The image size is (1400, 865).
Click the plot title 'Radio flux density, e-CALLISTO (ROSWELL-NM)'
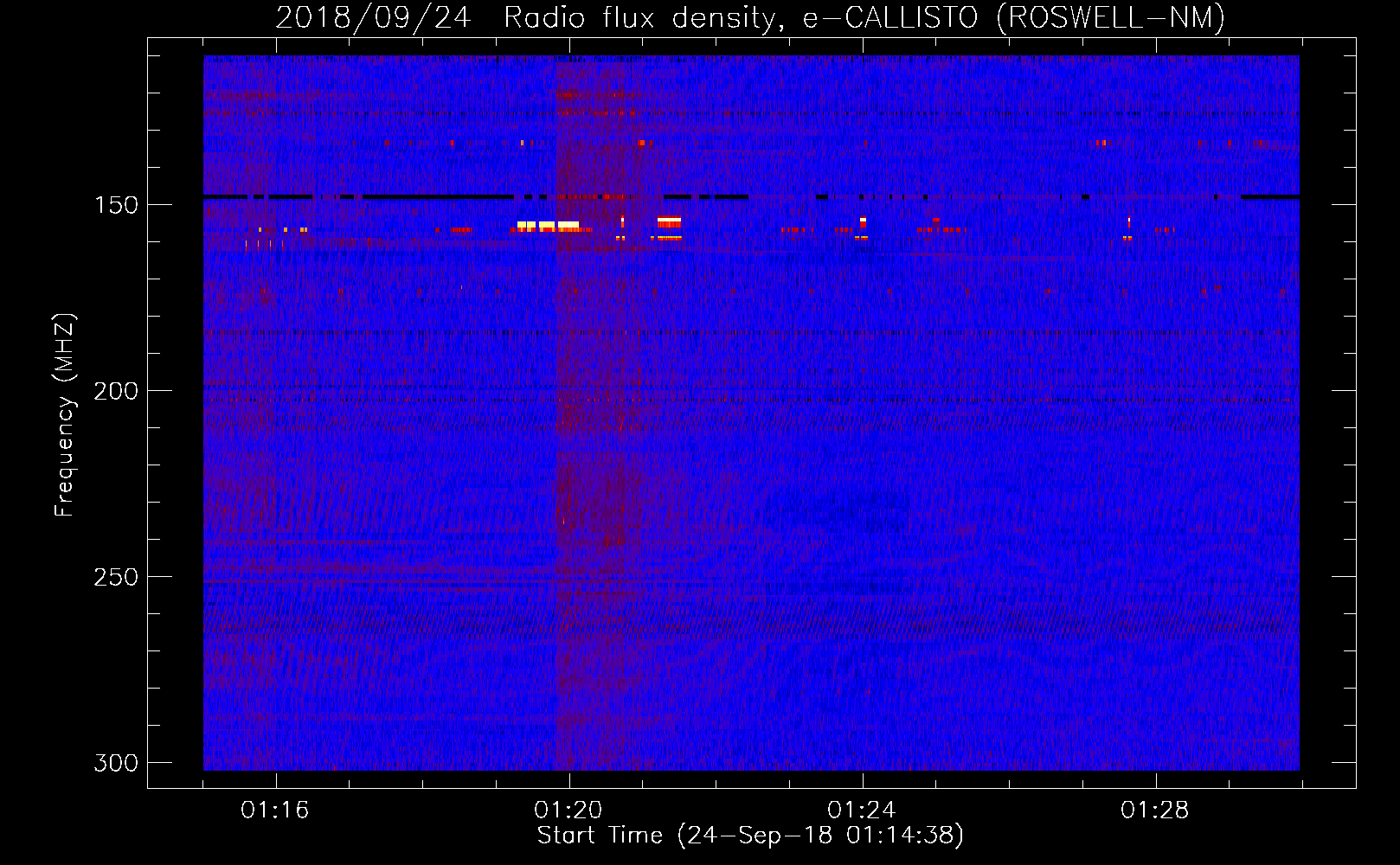(864, 17)
